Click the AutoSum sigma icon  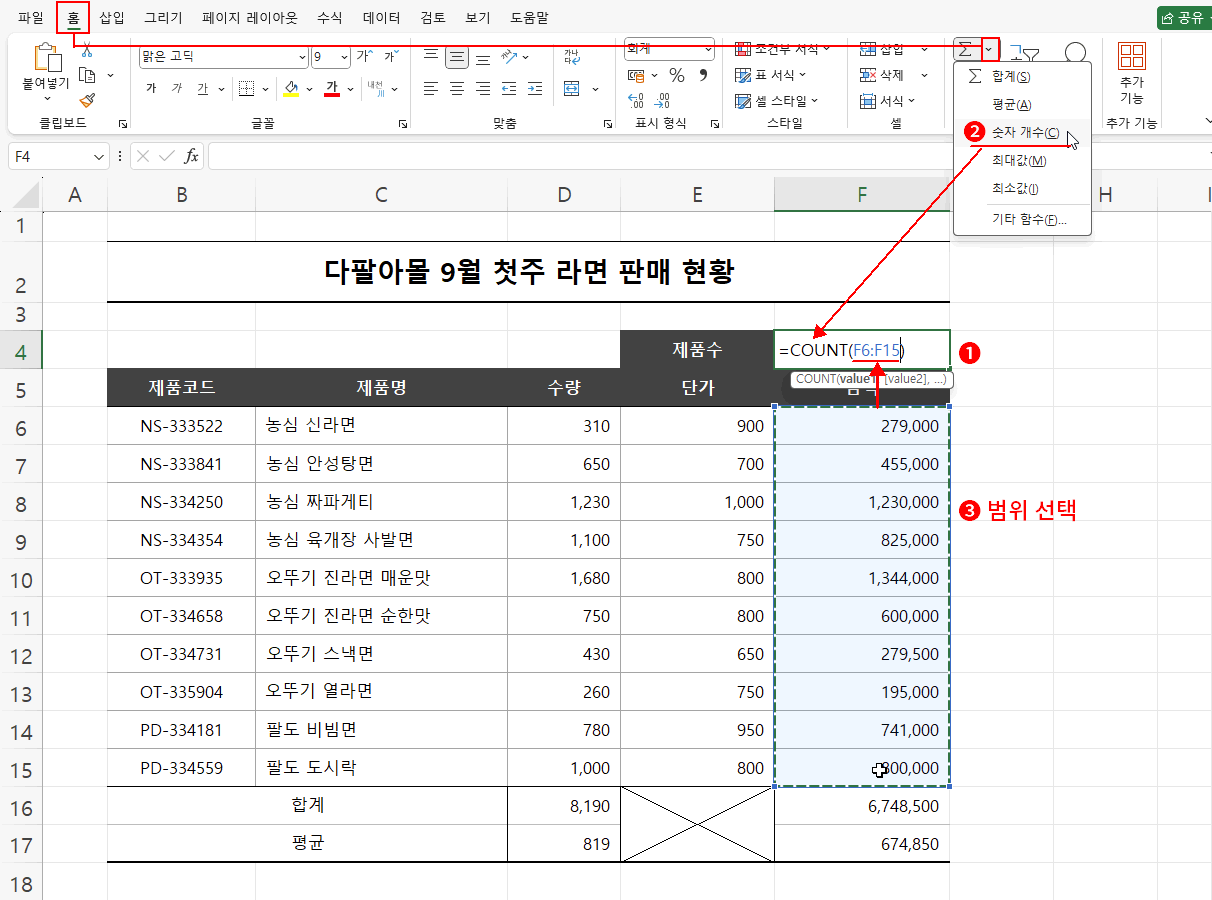(x=965, y=49)
